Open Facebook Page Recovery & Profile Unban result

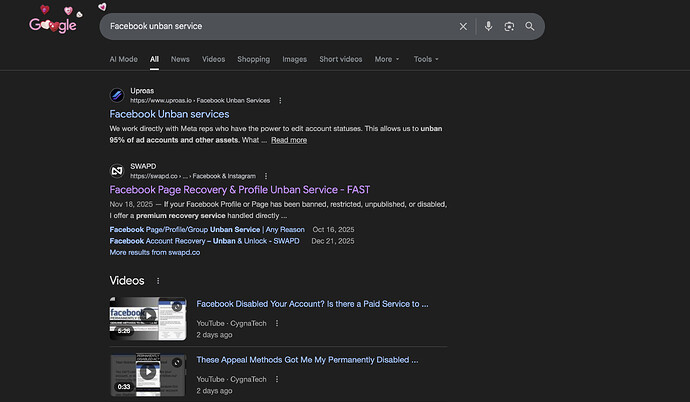[x=239, y=190]
